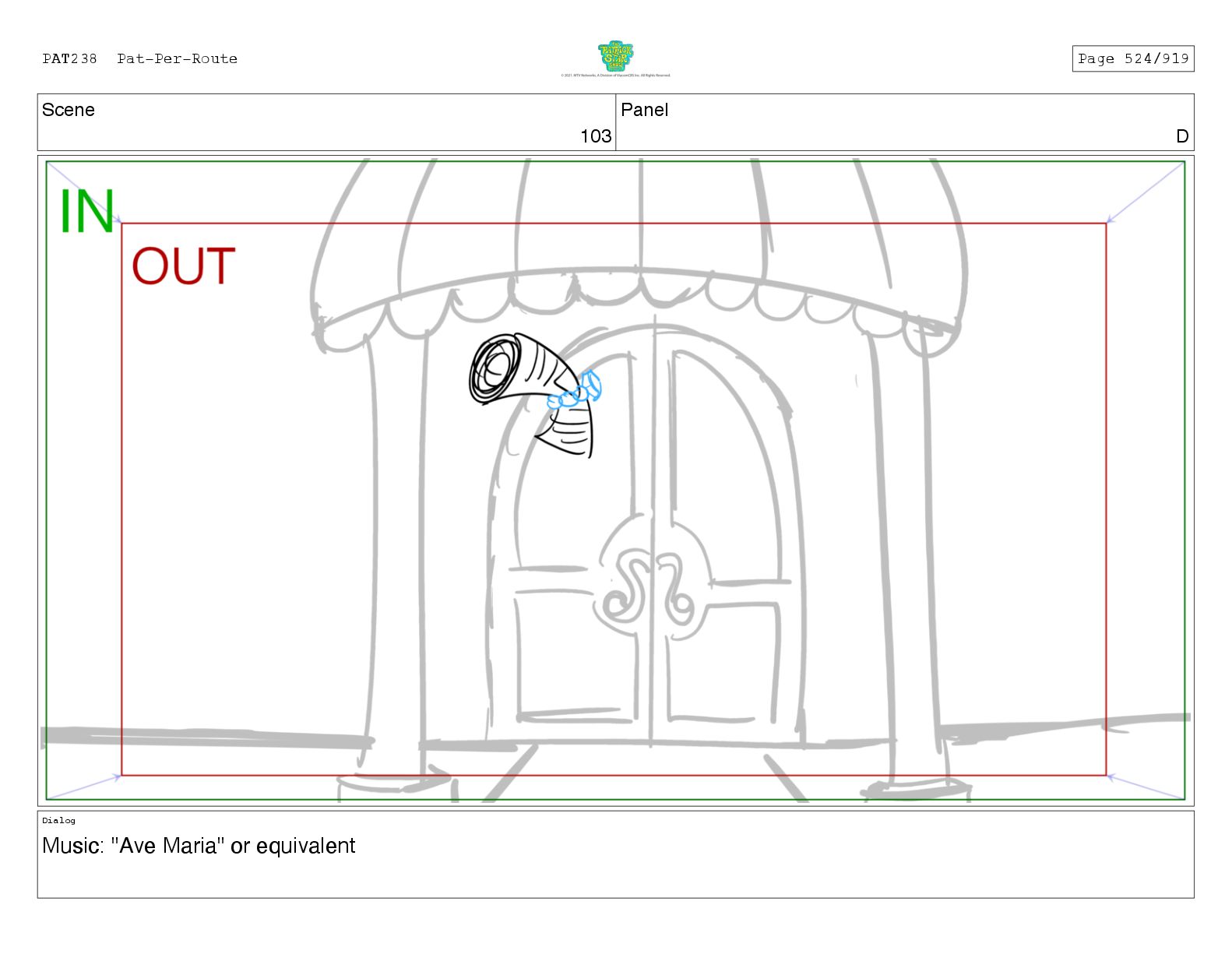Click the blue hand holding the horn
Image resolution: width=1232 pixels, height=954 pixels.
pyautogui.click(x=575, y=391)
